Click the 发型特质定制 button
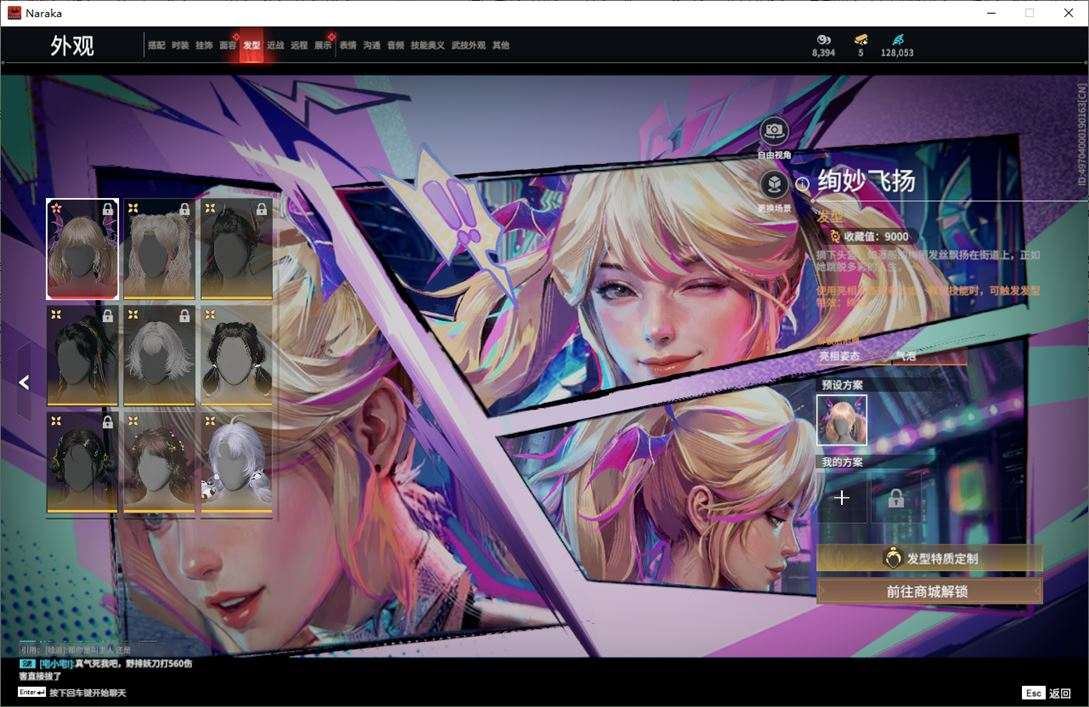Screen dimensions: 1089x707 pos(929,558)
